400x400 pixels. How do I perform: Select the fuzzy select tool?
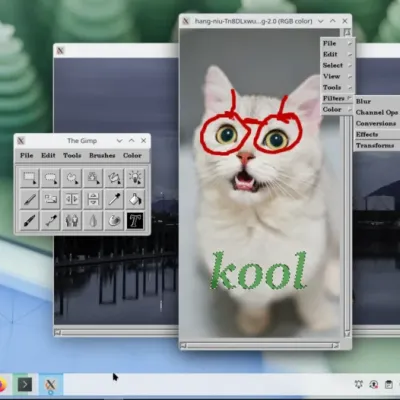point(93,177)
